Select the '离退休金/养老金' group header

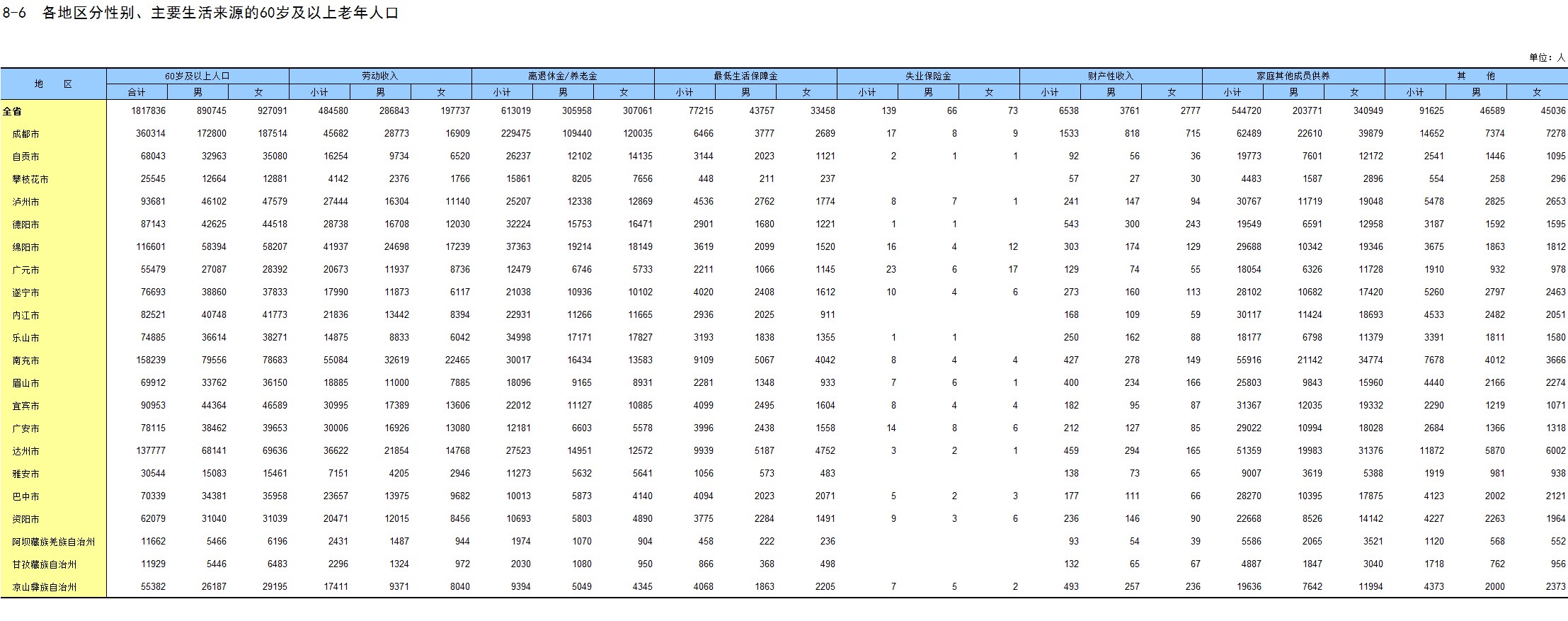[563, 76]
